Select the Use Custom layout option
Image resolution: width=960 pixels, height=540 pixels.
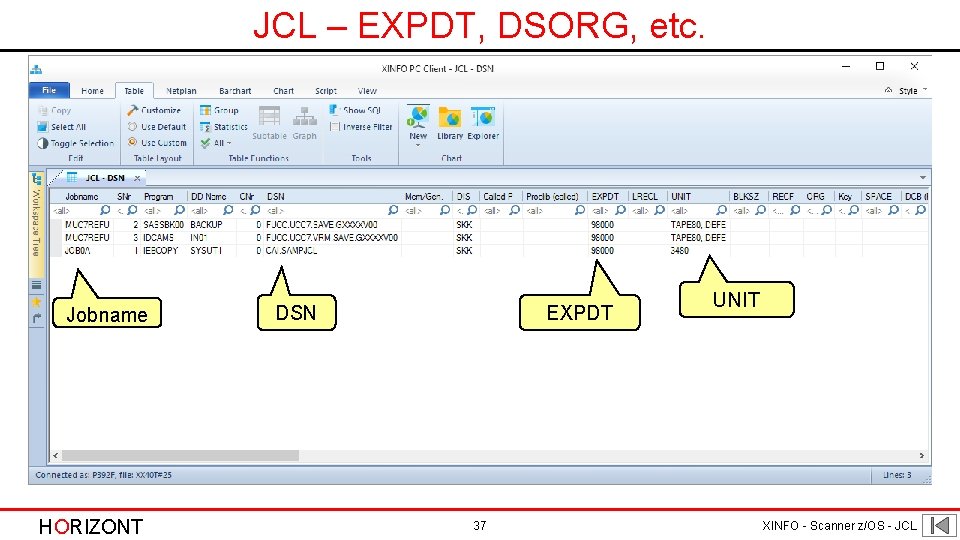click(x=157, y=143)
